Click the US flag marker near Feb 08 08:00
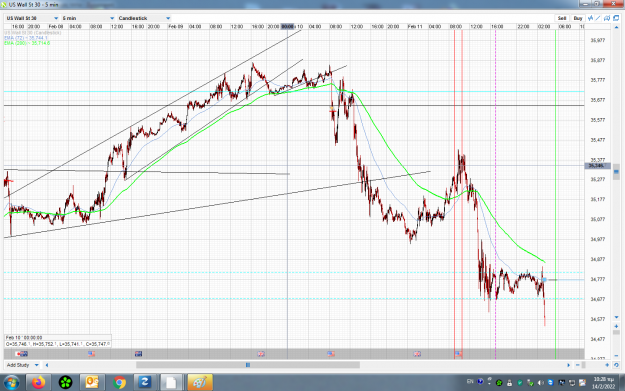Image resolution: width=625 pixels, height=391 pixels. tap(92, 354)
